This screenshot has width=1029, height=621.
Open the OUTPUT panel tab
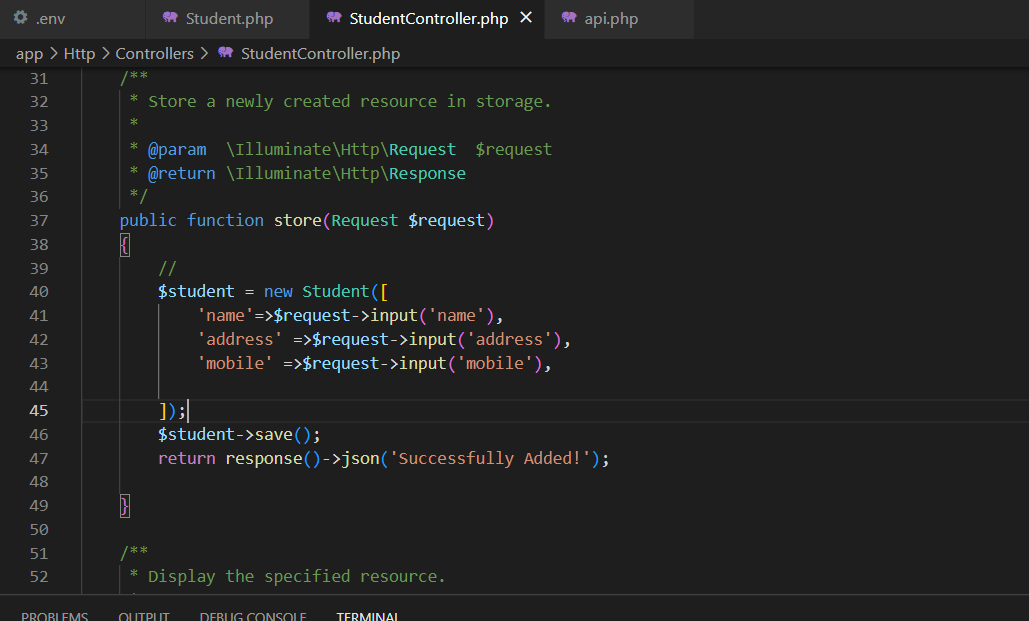[x=144, y=616]
